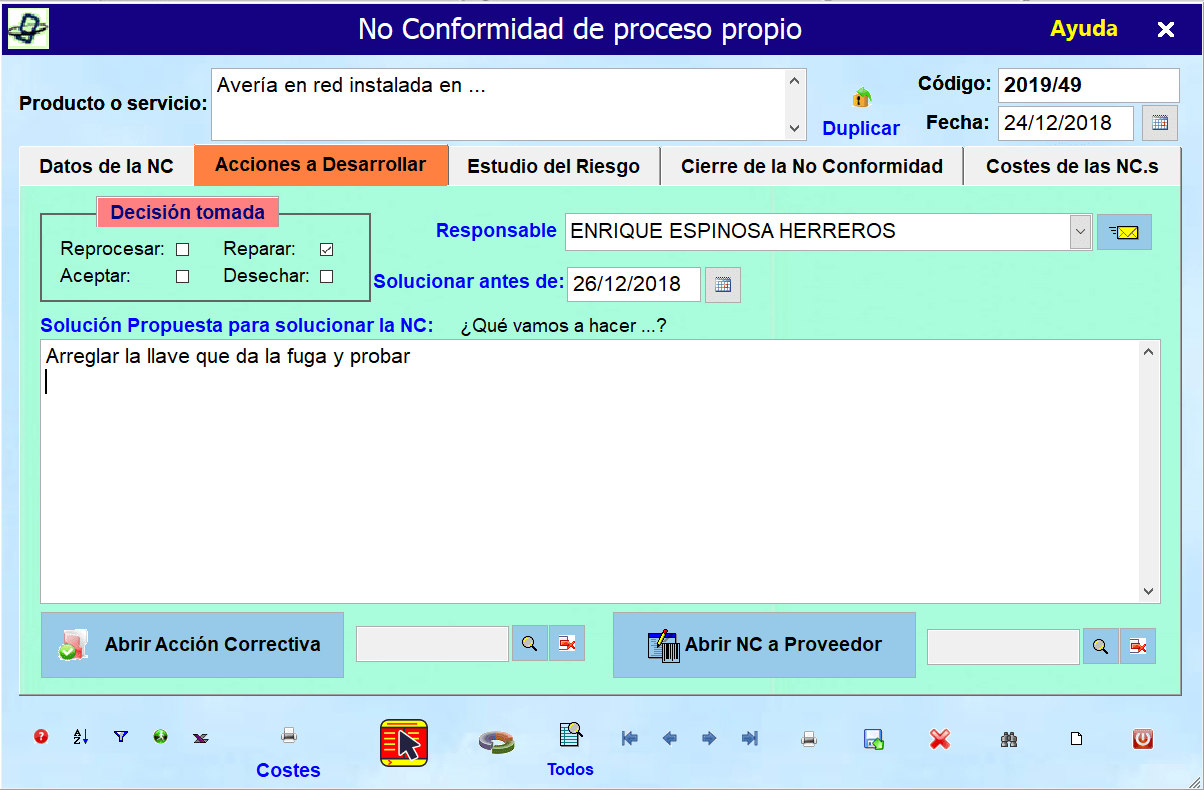1204x790 pixels.
Task: Go to the previous record
Action: click(670, 738)
